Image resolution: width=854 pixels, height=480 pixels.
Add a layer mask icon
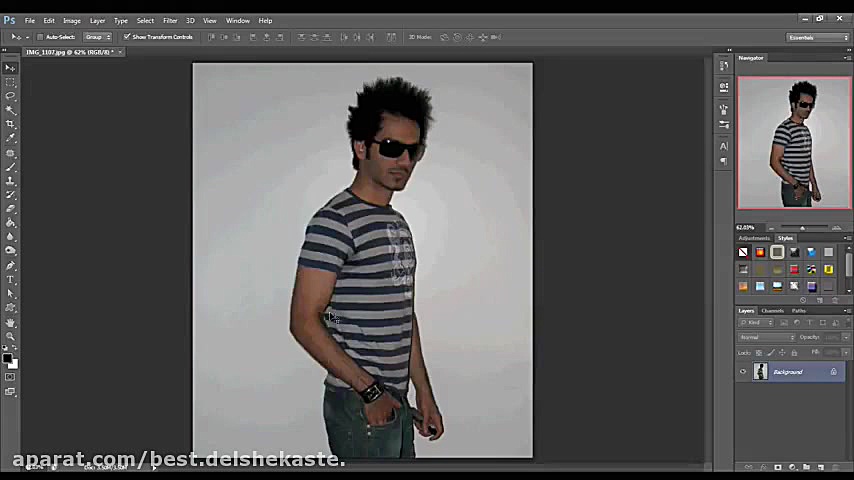coord(778,467)
